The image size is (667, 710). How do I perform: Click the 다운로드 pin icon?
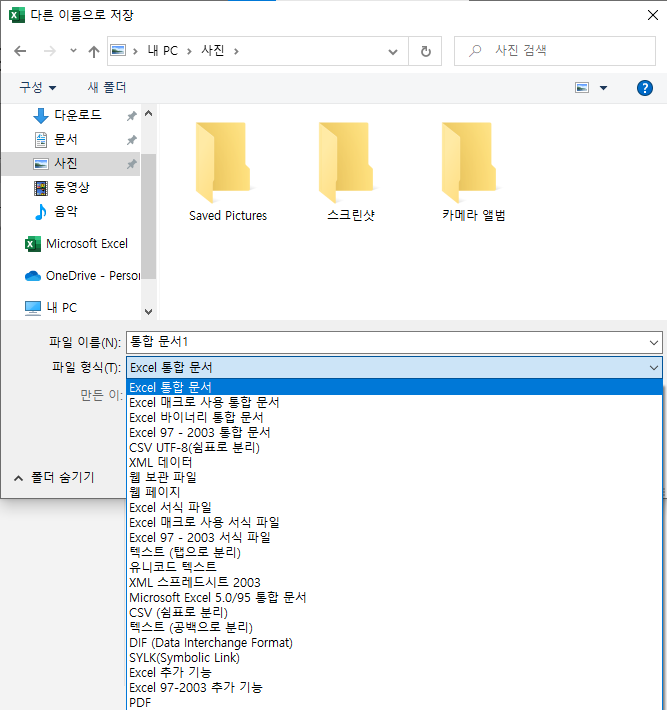[131, 116]
